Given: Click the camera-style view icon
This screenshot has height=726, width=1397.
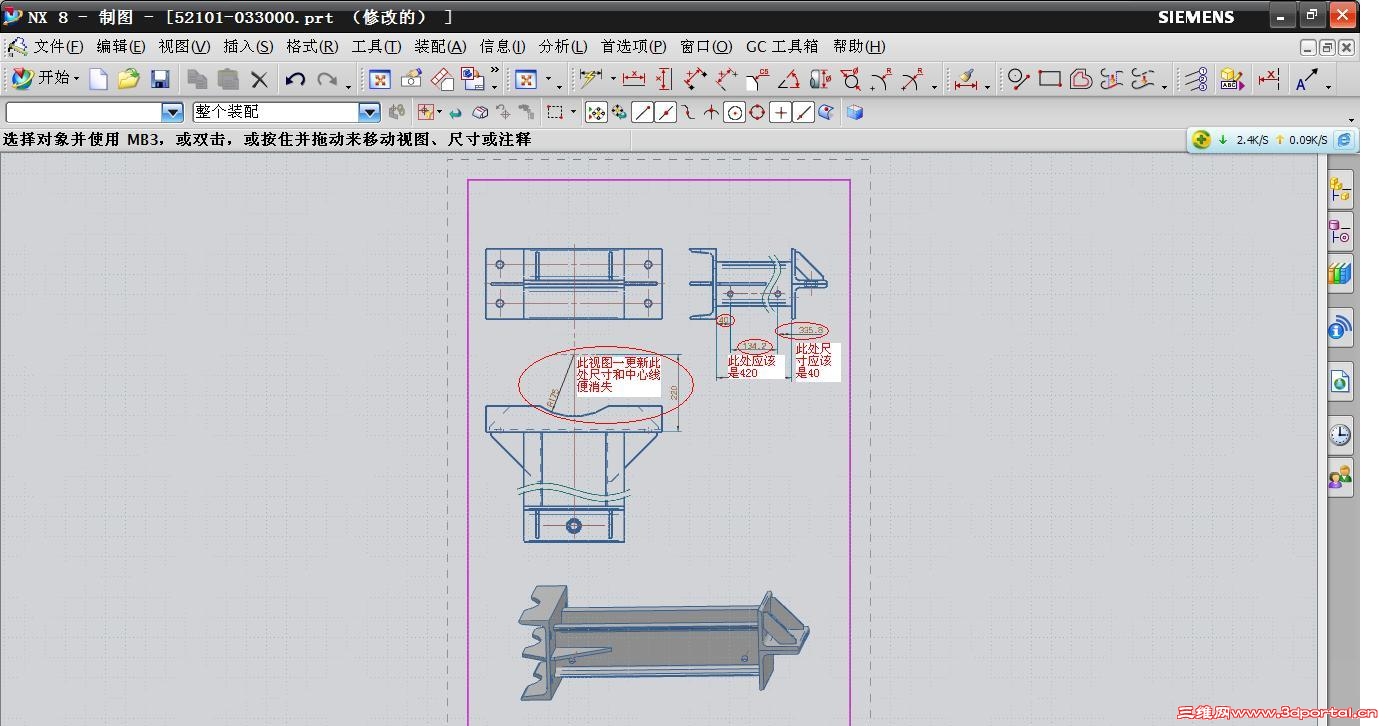Looking at the screenshot, I should (x=411, y=79).
